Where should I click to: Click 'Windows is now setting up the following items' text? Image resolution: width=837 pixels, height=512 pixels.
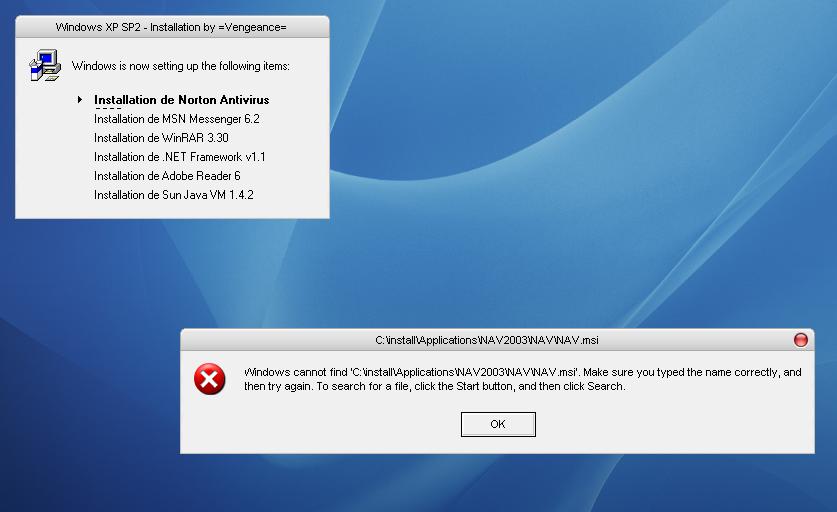click(x=180, y=66)
